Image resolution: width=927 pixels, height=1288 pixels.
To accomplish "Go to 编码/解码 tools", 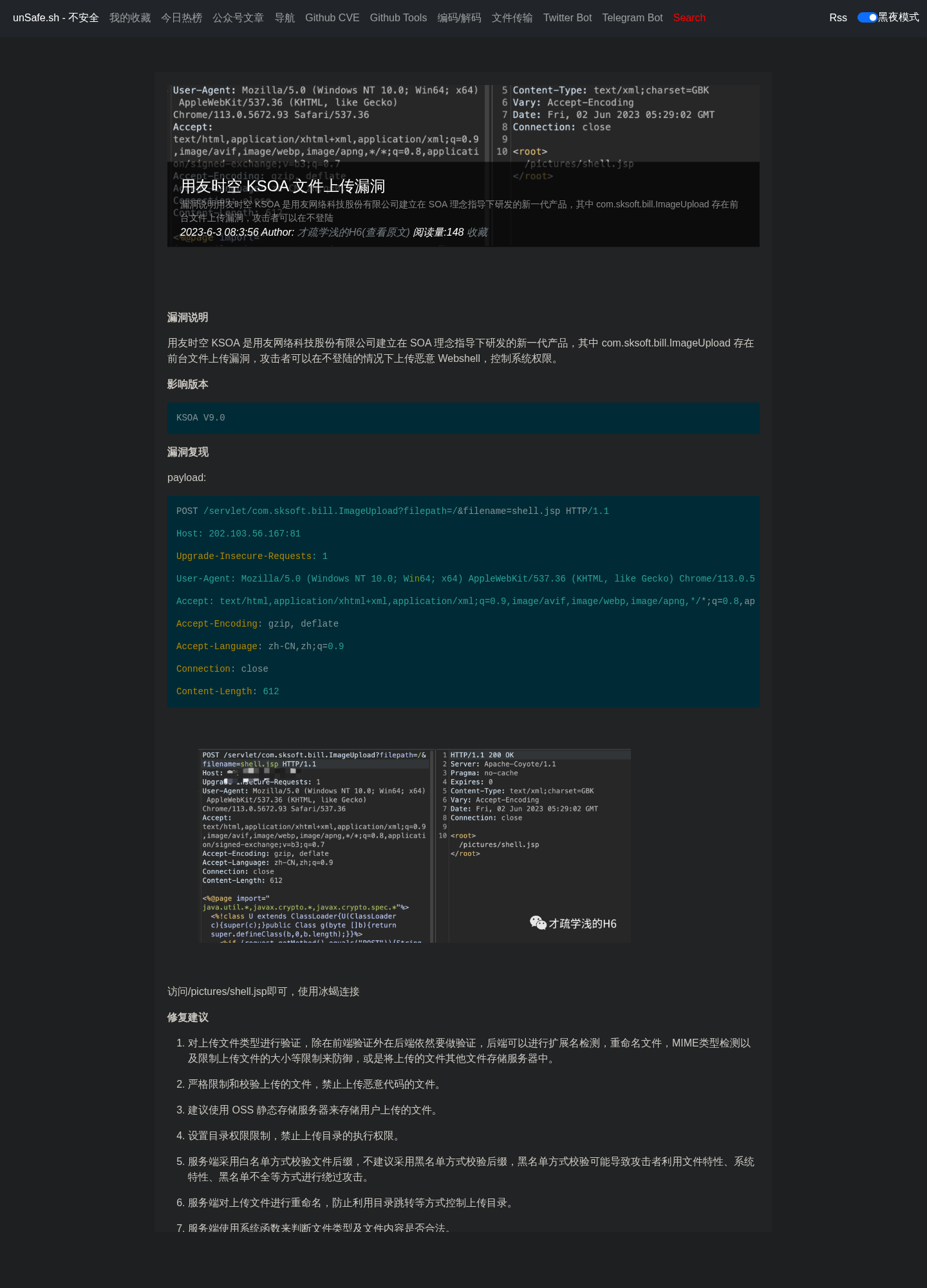I will click(x=459, y=18).
